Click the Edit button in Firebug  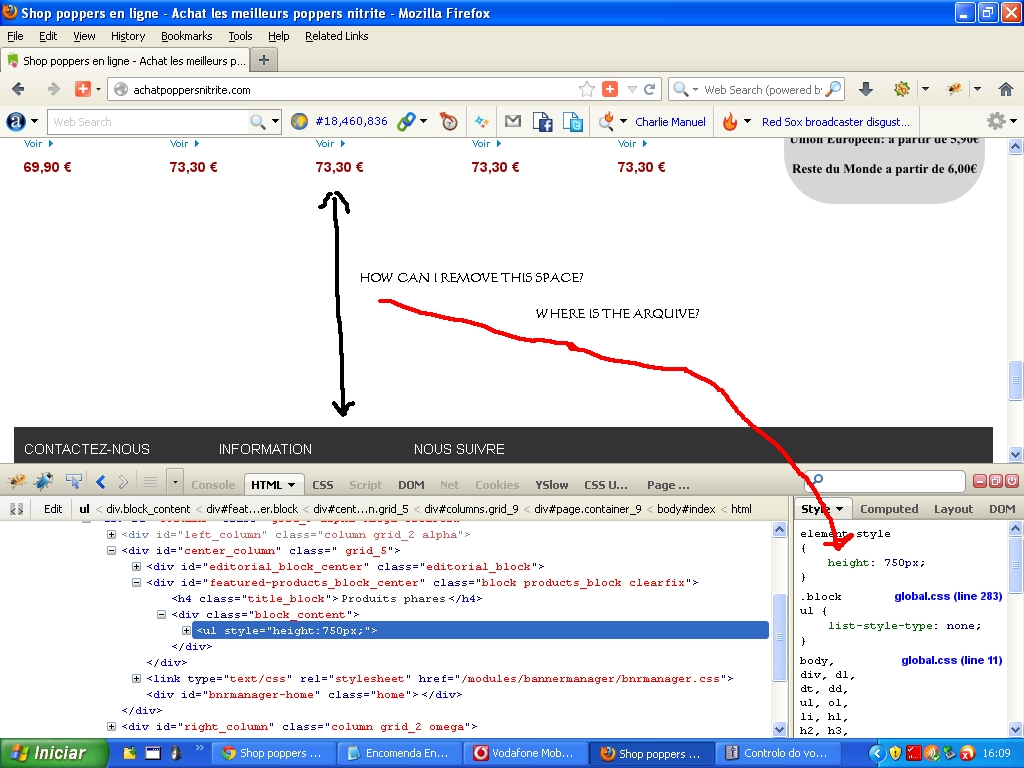(x=53, y=509)
